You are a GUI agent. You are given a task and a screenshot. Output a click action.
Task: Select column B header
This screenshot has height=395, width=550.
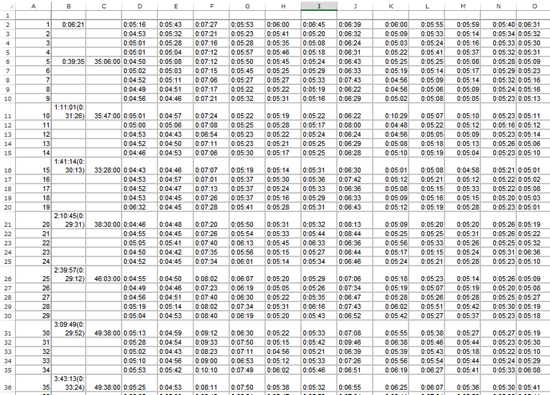69,6
